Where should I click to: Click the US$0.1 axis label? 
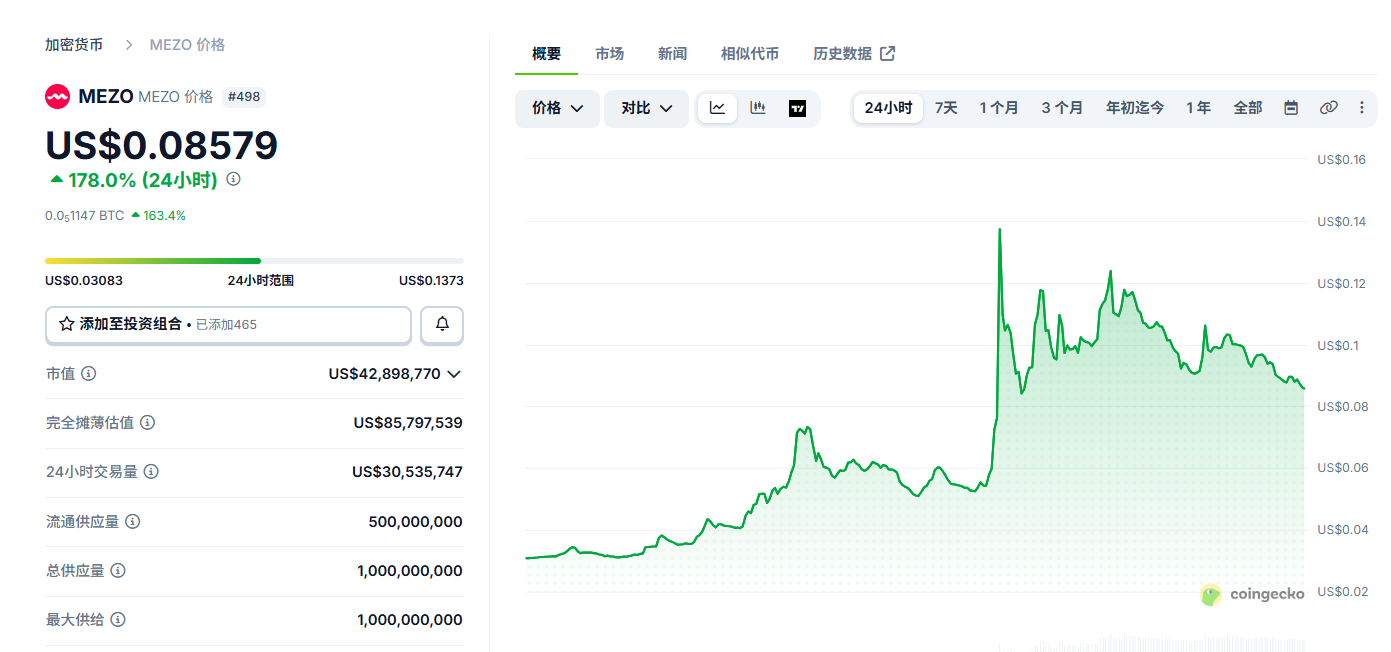[1338, 345]
